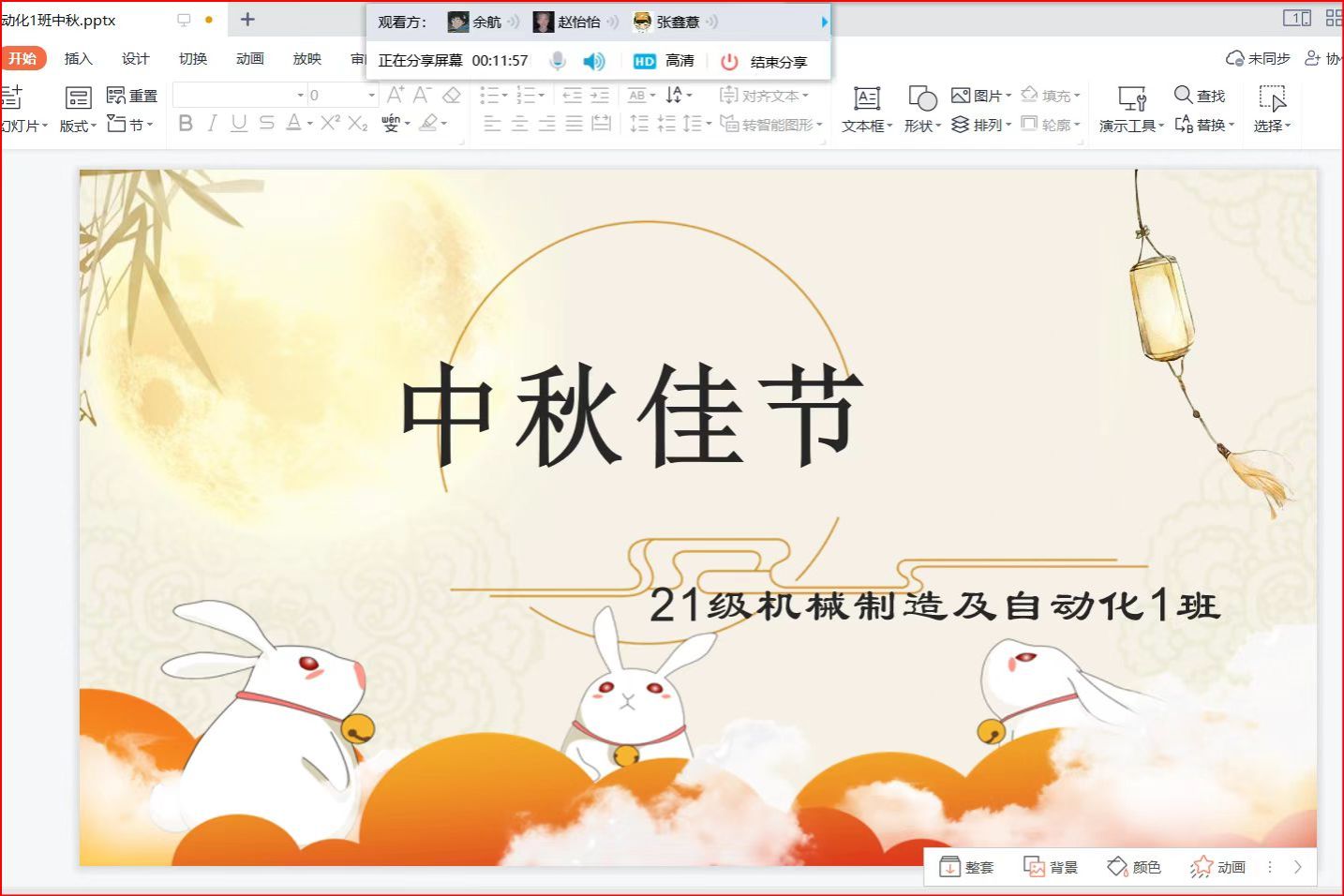Open the font name dropdown
This screenshot has width=1344, height=896.
301,95
